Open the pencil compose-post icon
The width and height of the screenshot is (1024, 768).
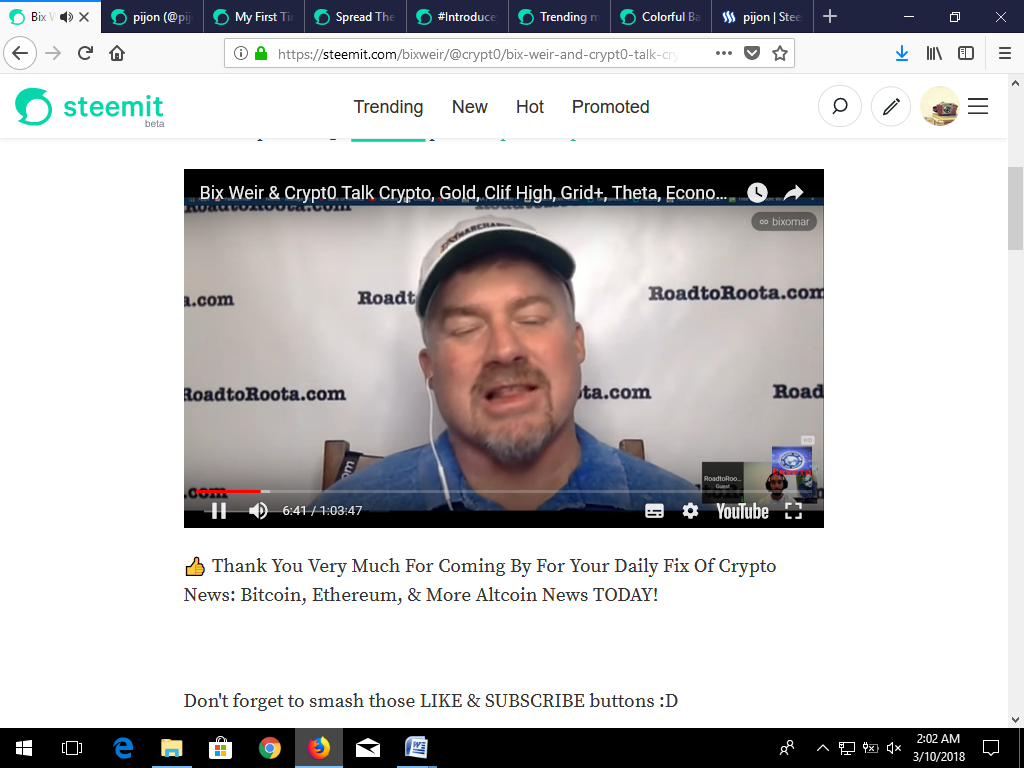pos(891,106)
